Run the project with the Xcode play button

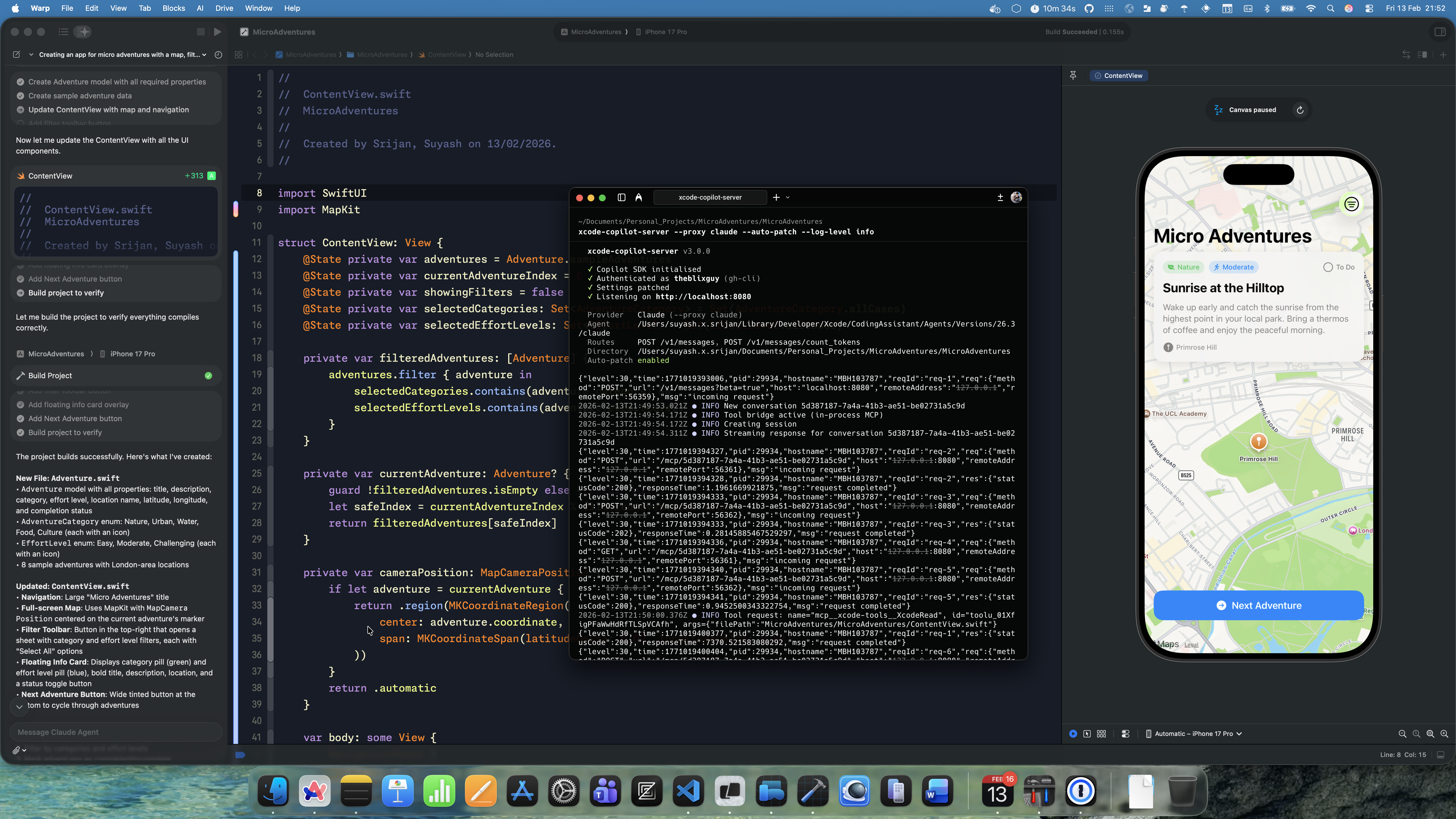point(218,32)
